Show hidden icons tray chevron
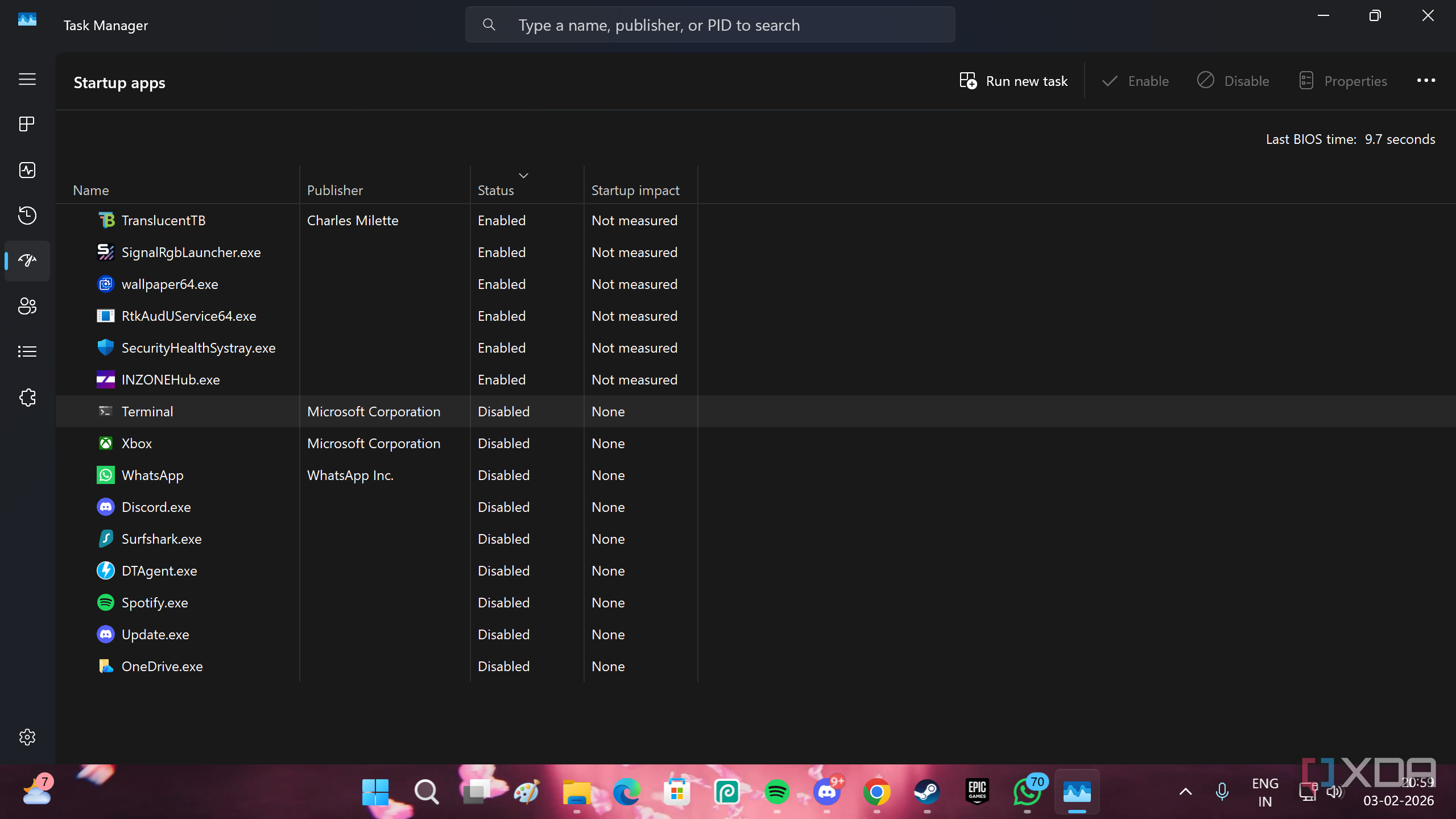Viewport: 1456px width, 819px height. [x=1186, y=792]
